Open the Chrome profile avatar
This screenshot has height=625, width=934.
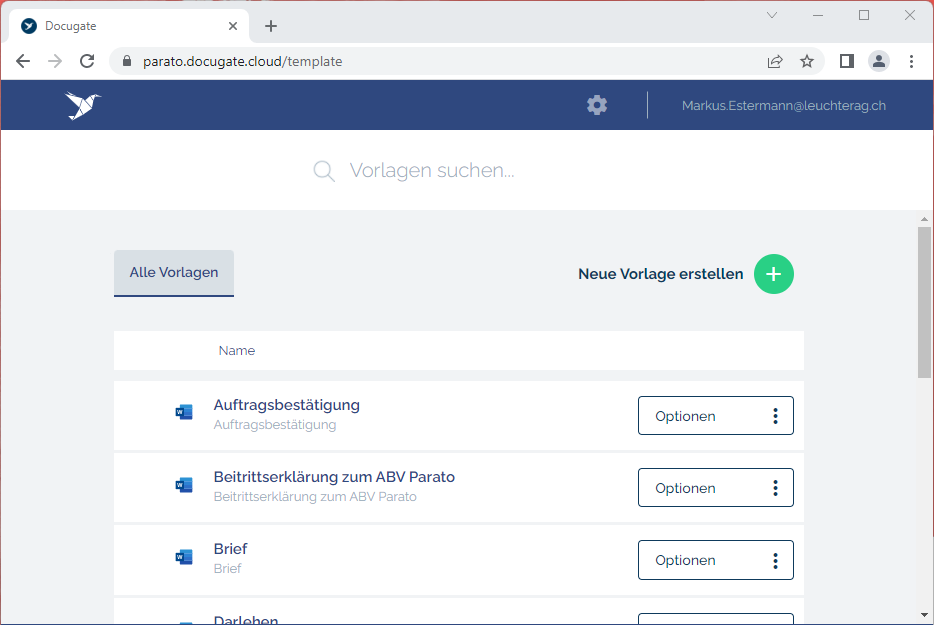(x=879, y=61)
